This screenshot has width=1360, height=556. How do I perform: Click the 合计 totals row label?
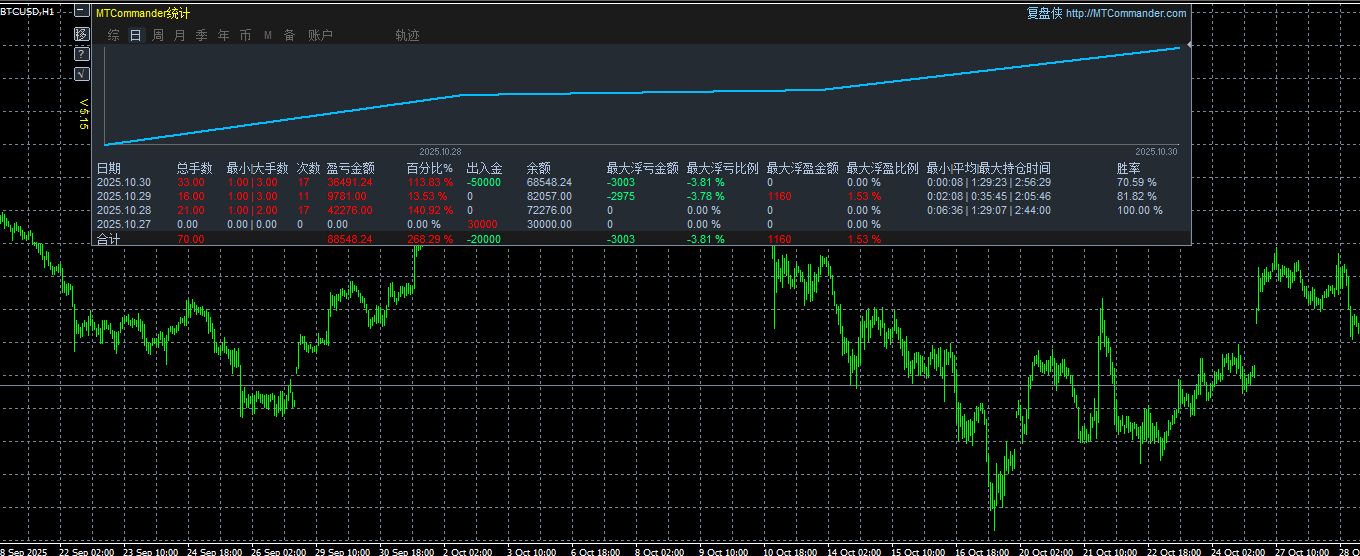[108, 239]
